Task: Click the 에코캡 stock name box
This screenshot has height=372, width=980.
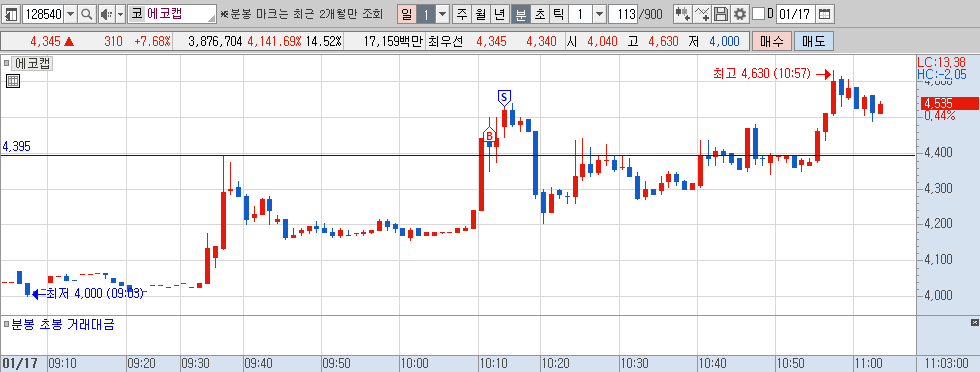Action: pyautogui.click(x=172, y=14)
